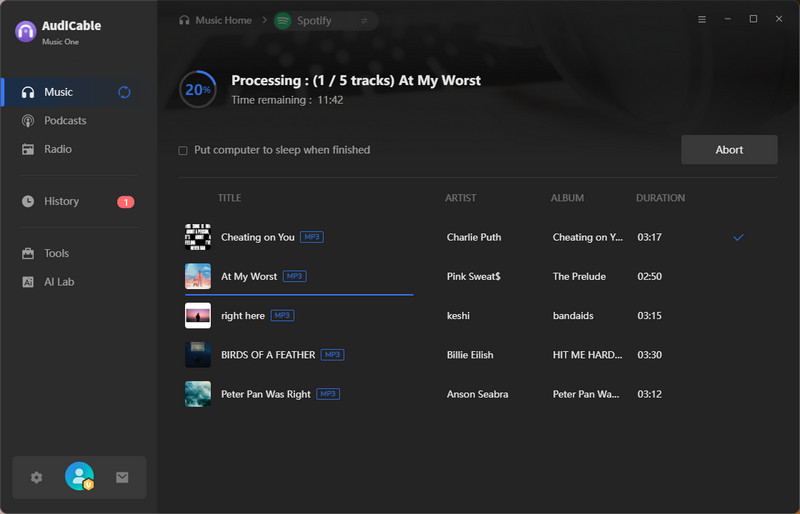Image resolution: width=800 pixels, height=514 pixels.
Task: Click artist Pink Sweat$
Action: pyautogui.click(x=473, y=277)
